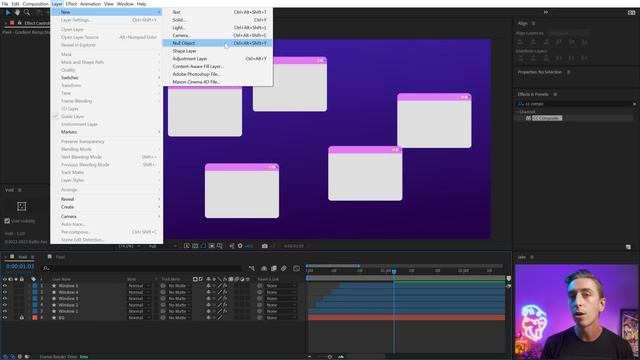Open the Composition menu in menu bar
The width and height of the screenshot is (640, 360).
(36, 4)
